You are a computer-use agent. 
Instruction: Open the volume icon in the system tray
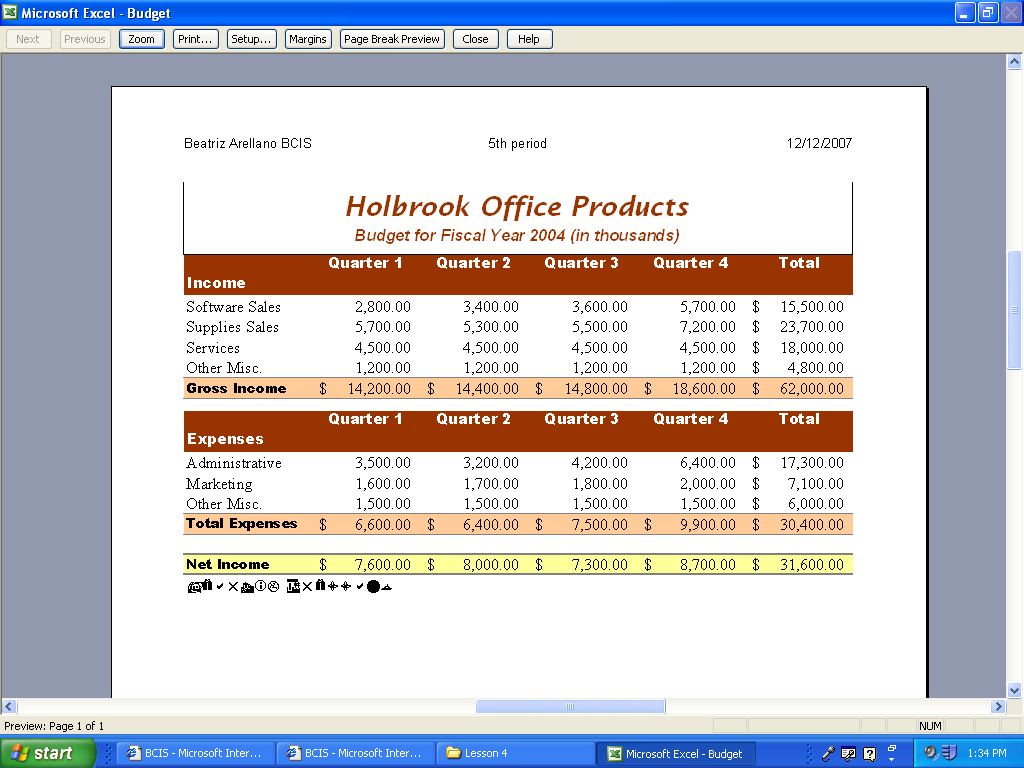coord(931,753)
